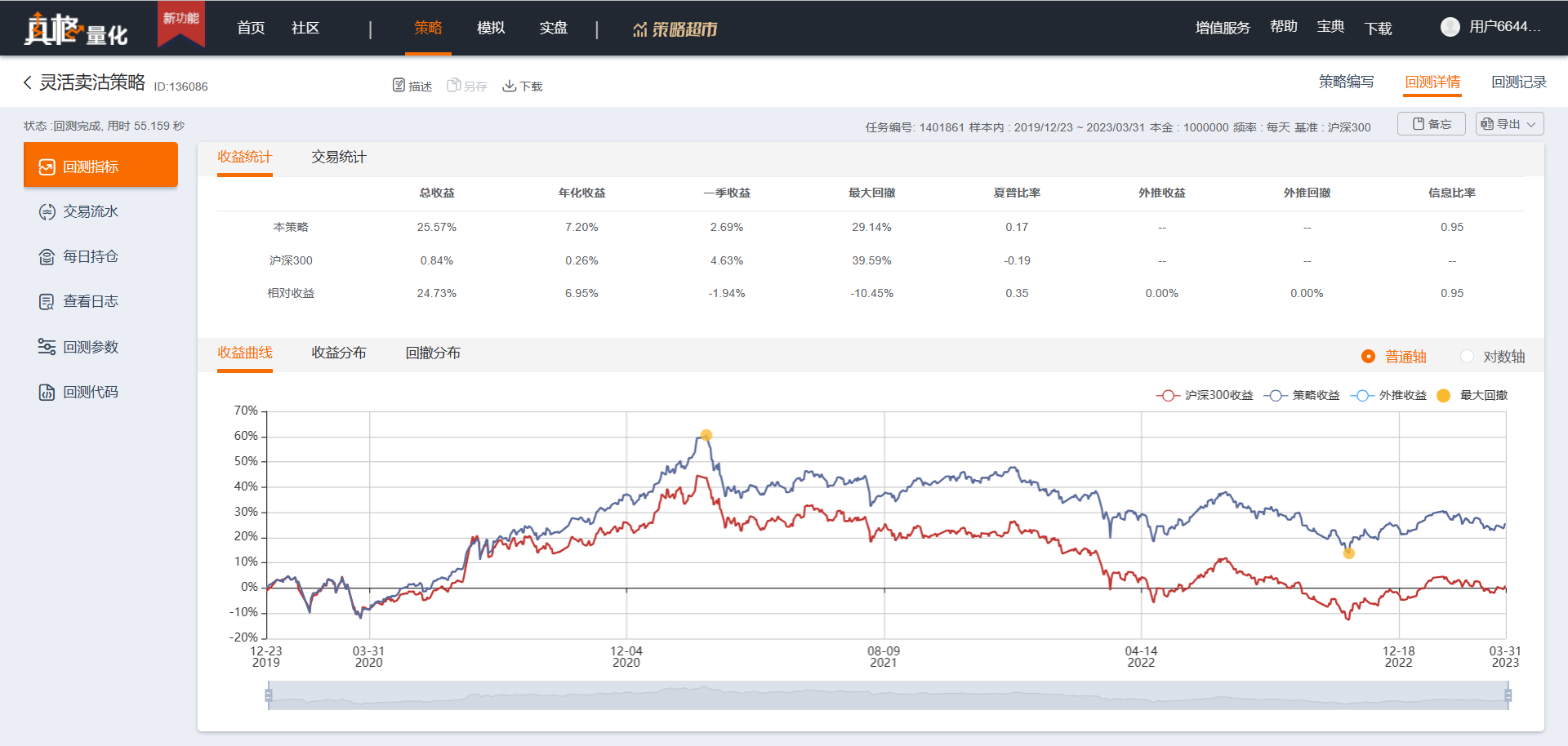Click the 描述 edit icon
Image resolution: width=1568 pixels, height=746 pixels.
tap(399, 86)
